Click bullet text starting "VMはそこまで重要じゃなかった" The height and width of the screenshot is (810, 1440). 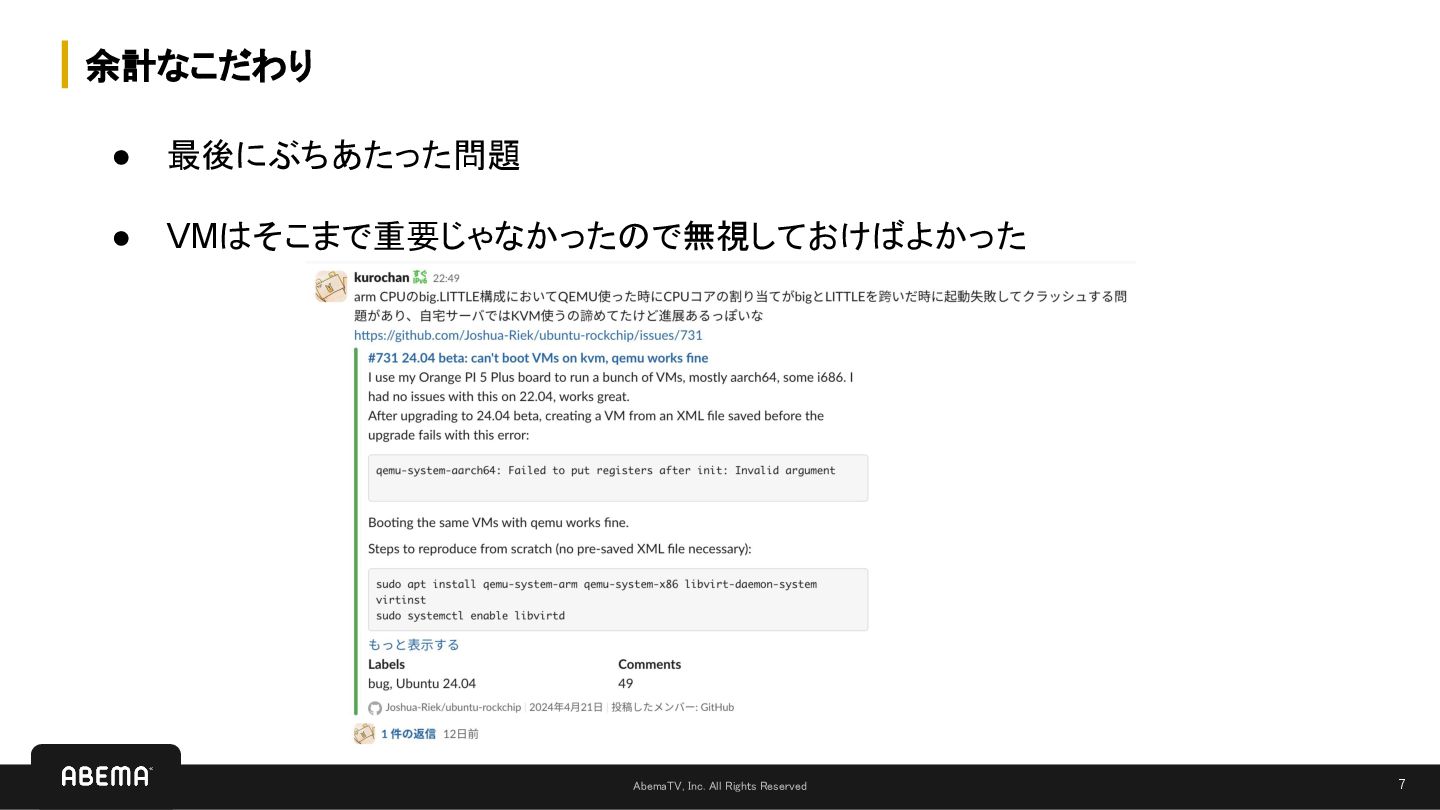[x=597, y=236]
